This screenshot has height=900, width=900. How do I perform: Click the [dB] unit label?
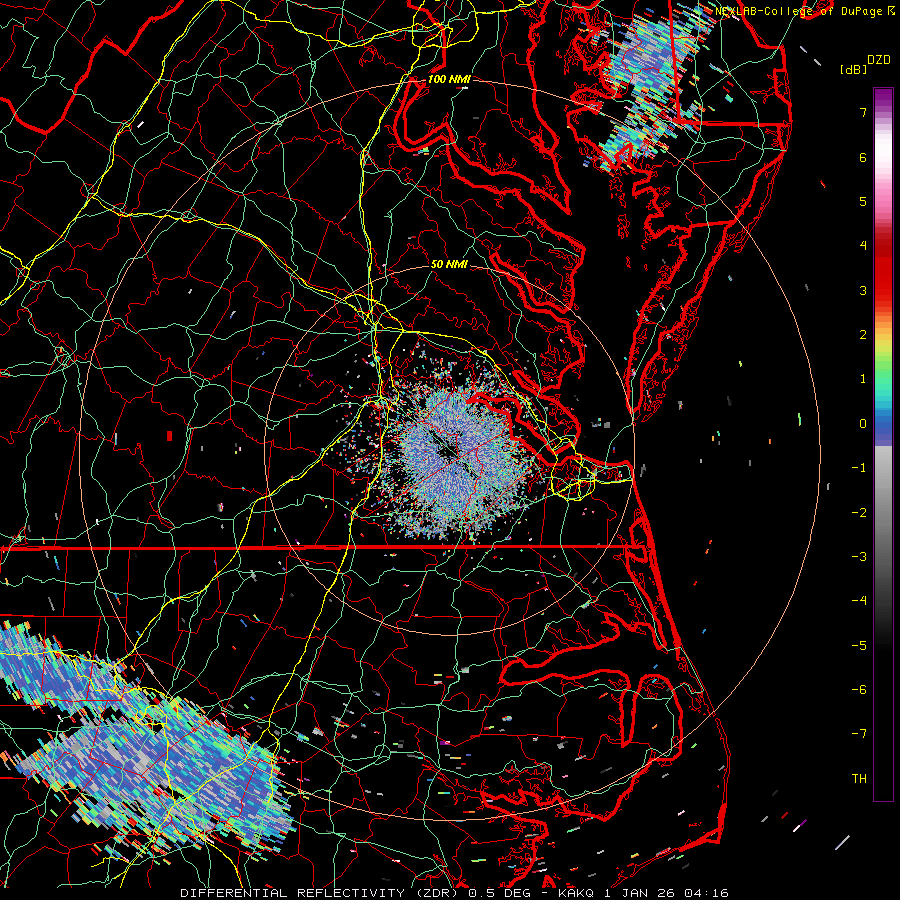853,69
